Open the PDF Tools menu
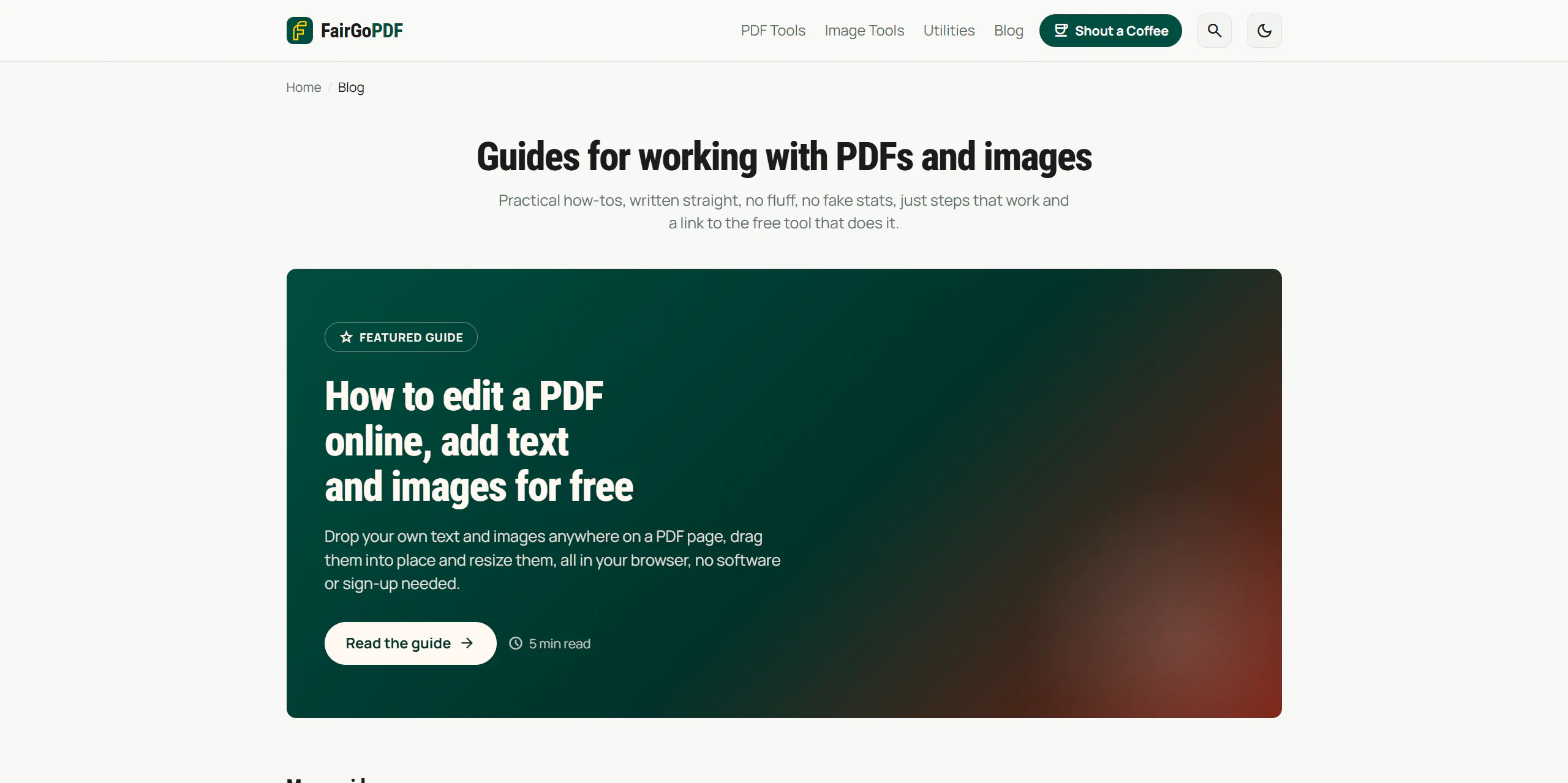The width and height of the screenshot is (1568, 783). [x=773, y=31]
